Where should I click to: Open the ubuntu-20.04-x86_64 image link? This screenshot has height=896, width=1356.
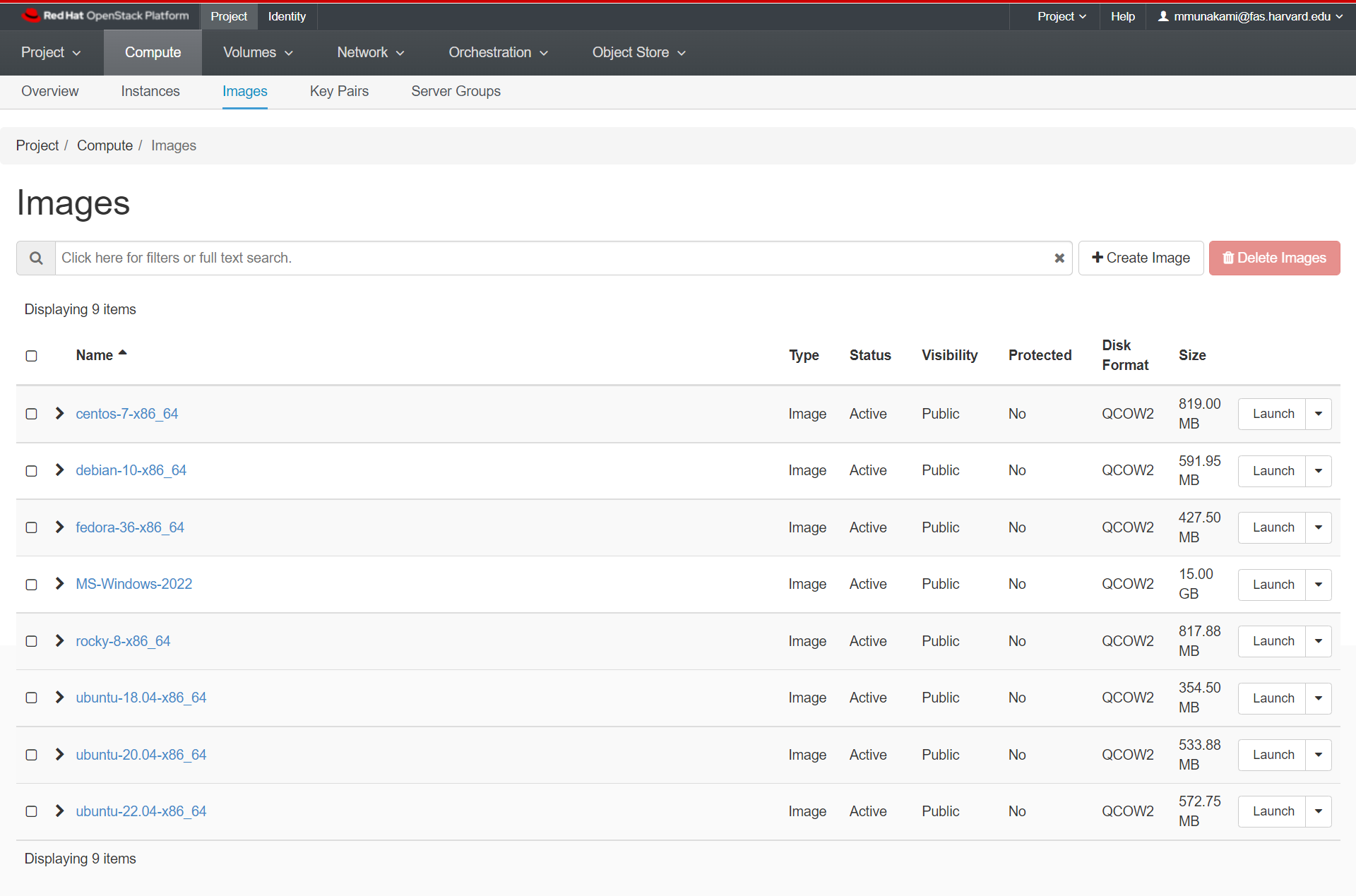coord(141,755)
